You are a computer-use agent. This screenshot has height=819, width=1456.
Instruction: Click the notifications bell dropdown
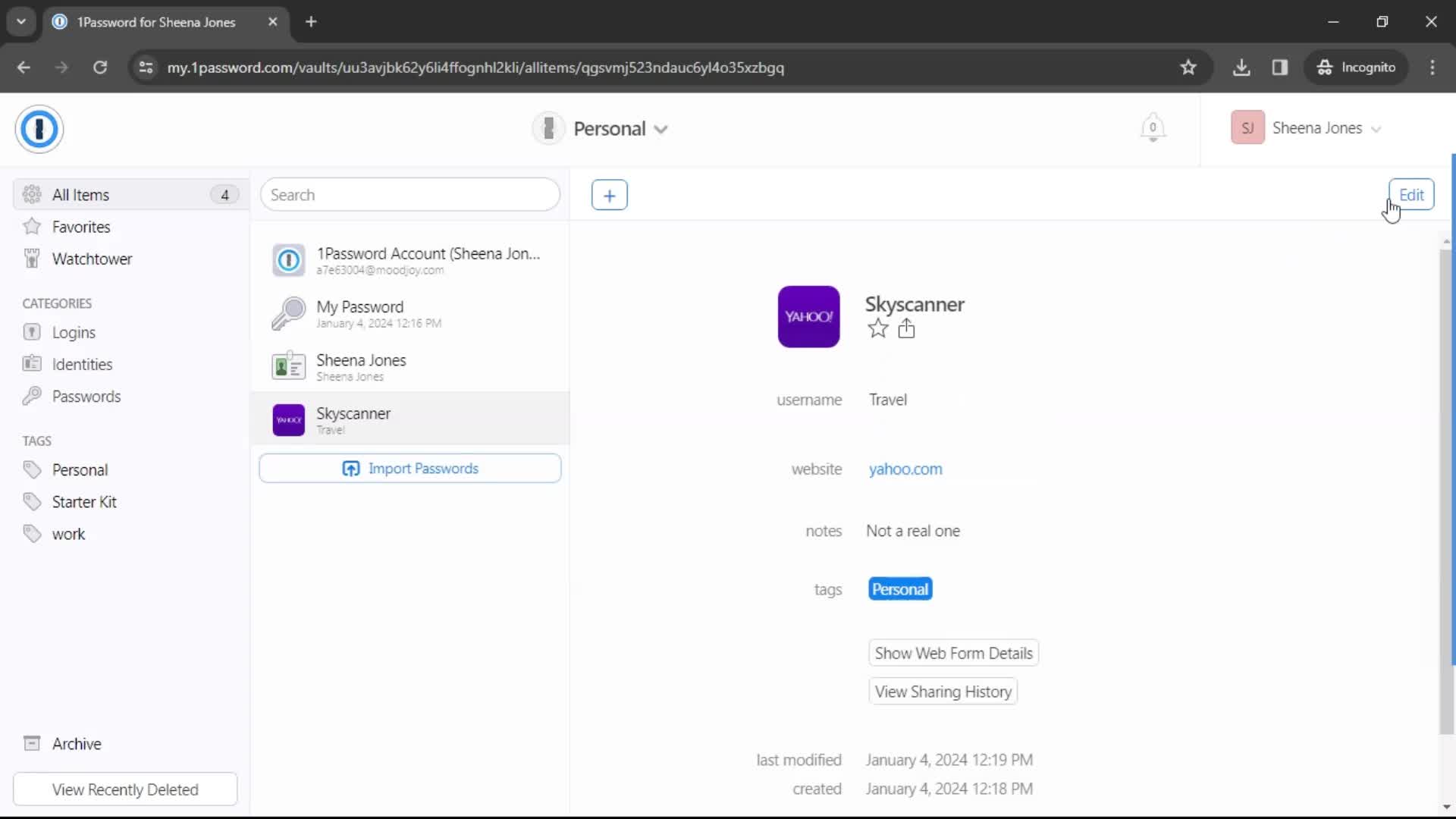[x=1153, y=128]
